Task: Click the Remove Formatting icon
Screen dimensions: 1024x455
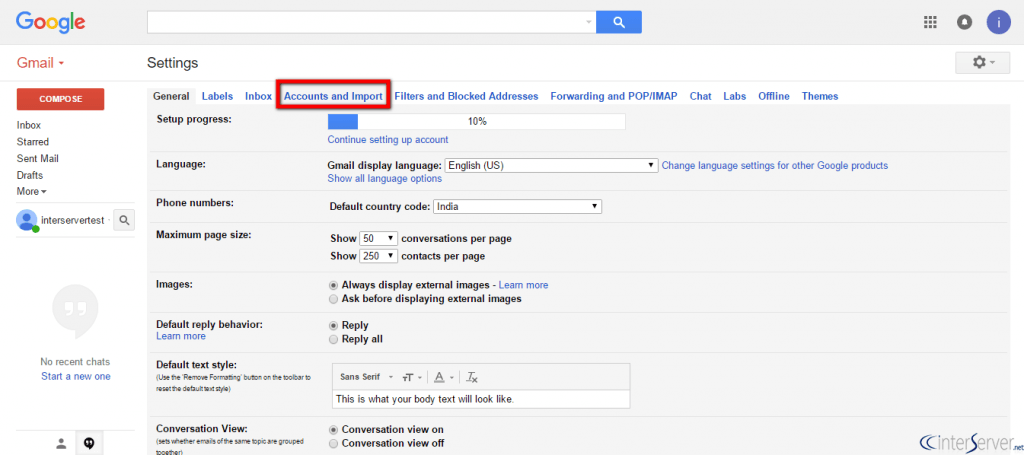Action: [x=472, y=377]
